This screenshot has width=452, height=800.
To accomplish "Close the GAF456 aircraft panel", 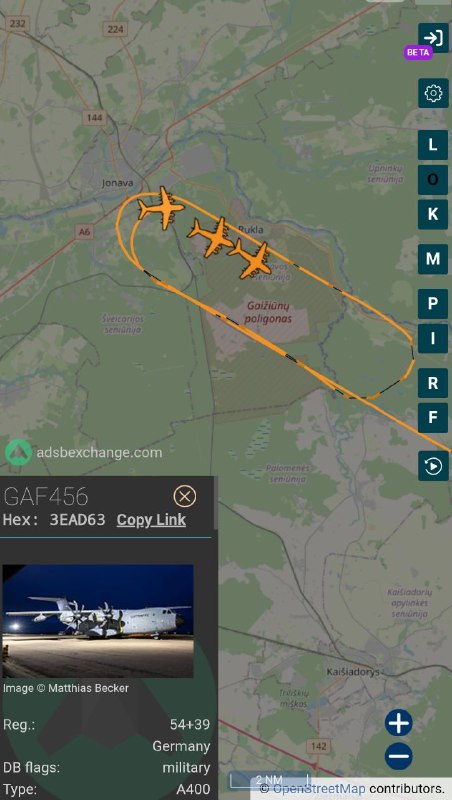I will pyautogui.click(x=185, y=496).
